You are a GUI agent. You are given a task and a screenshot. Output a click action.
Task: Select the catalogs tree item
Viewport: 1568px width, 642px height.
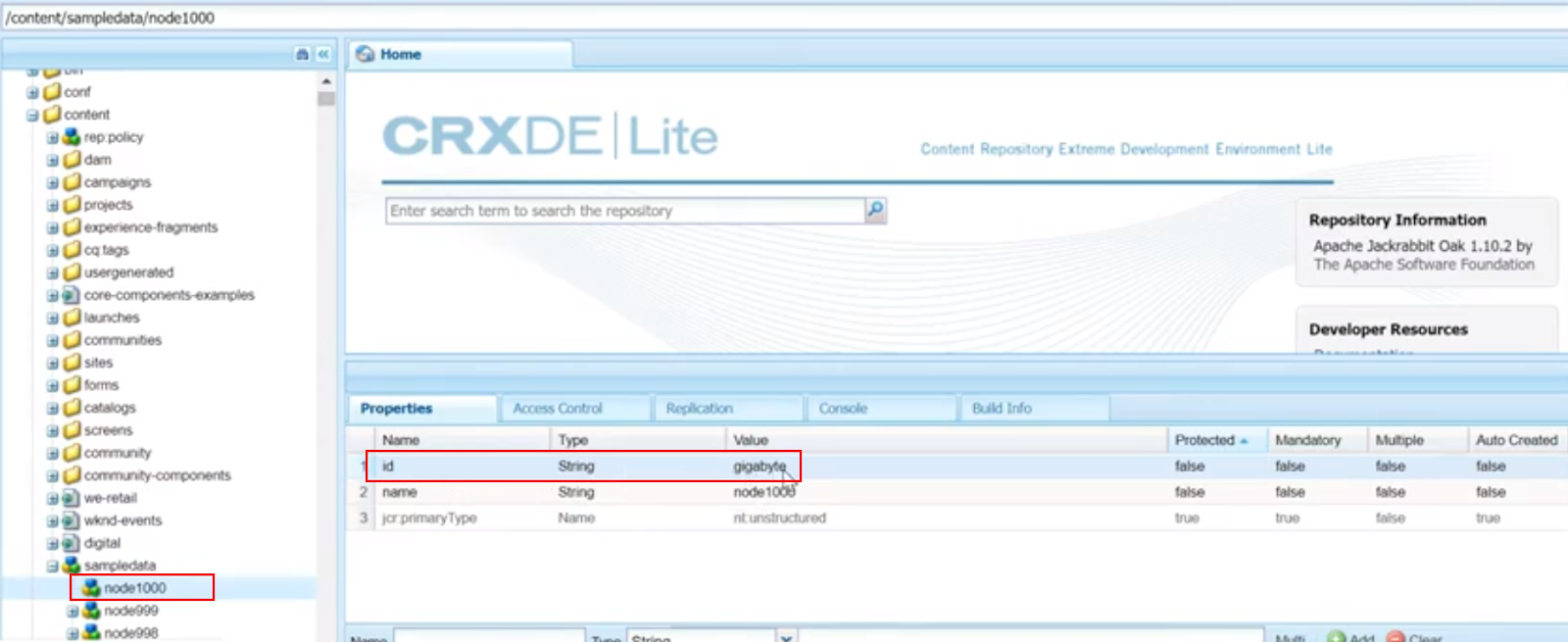click(110, 408)
